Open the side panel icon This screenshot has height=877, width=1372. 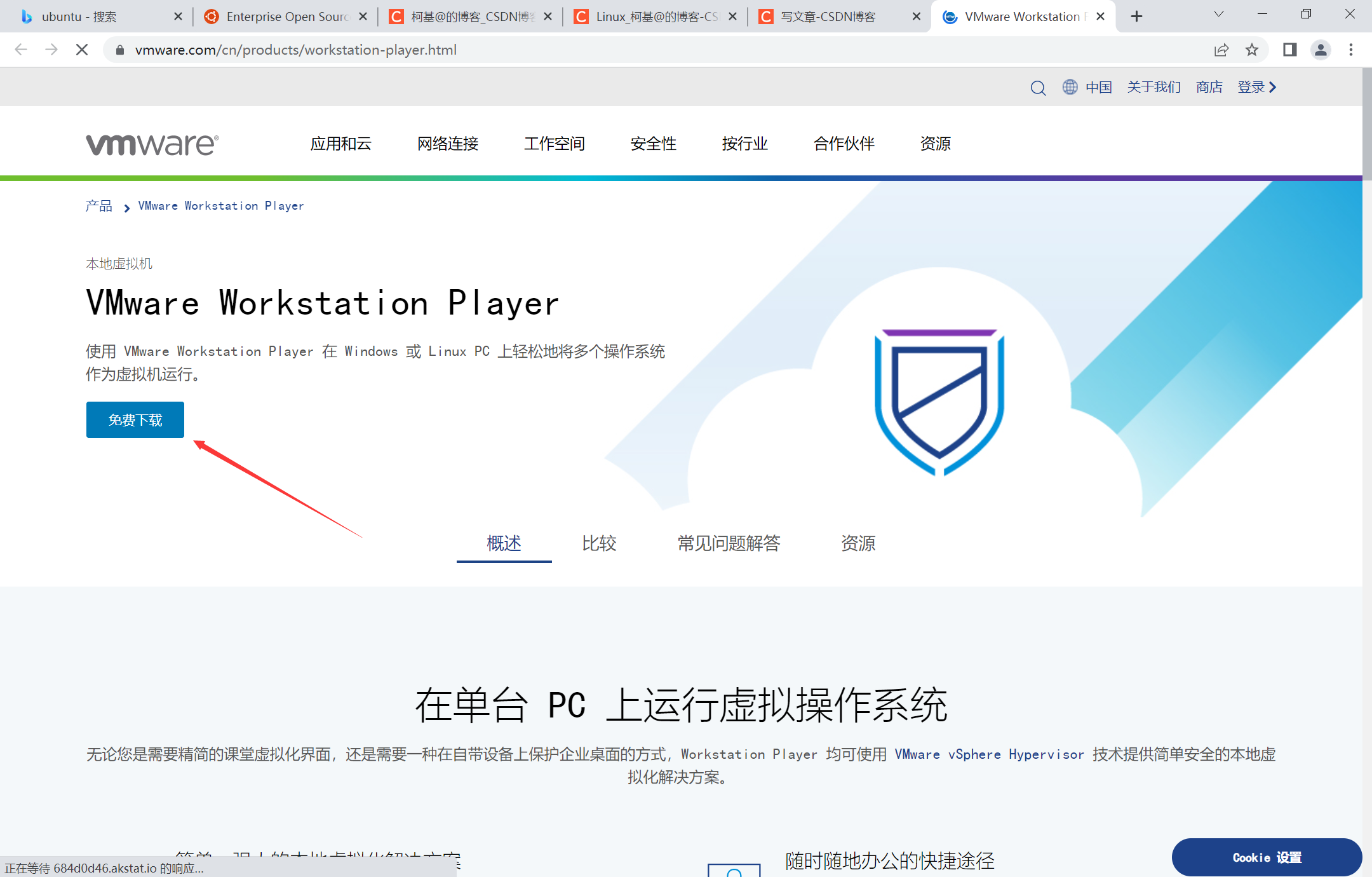[1289, 50]
